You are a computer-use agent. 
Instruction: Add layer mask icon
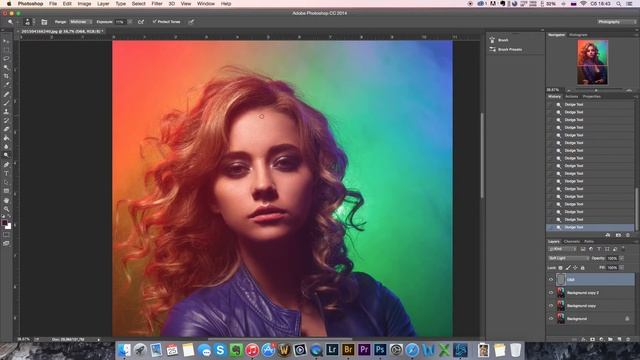tap(592, 339)
